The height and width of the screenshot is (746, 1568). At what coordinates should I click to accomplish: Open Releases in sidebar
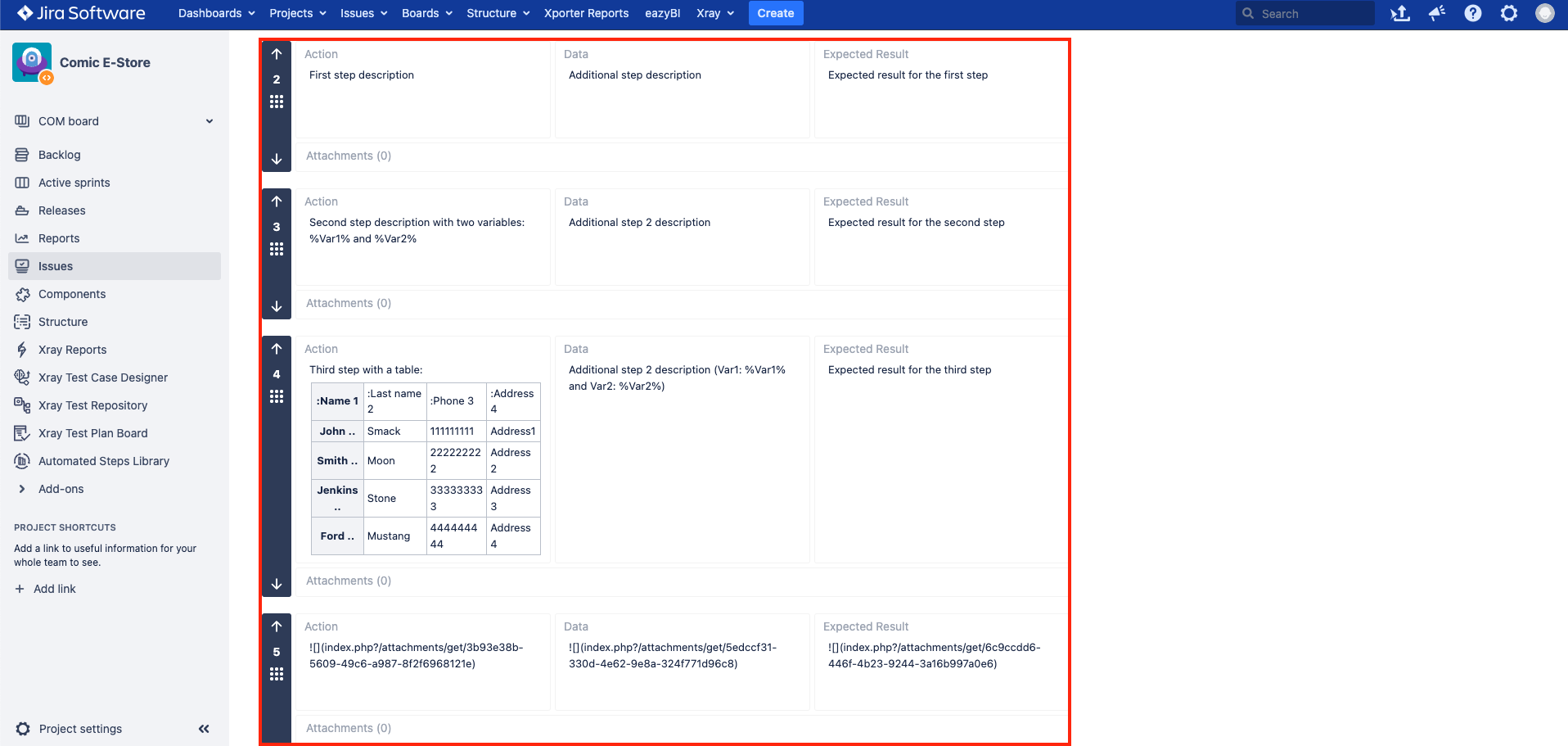pos(115,210)
